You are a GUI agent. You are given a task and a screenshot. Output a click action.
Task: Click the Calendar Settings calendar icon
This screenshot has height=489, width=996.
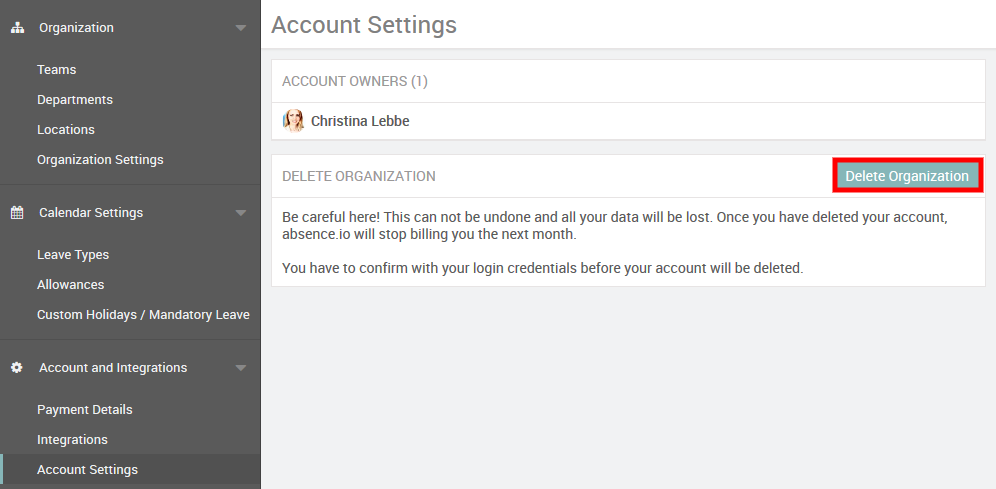[17, 213]
